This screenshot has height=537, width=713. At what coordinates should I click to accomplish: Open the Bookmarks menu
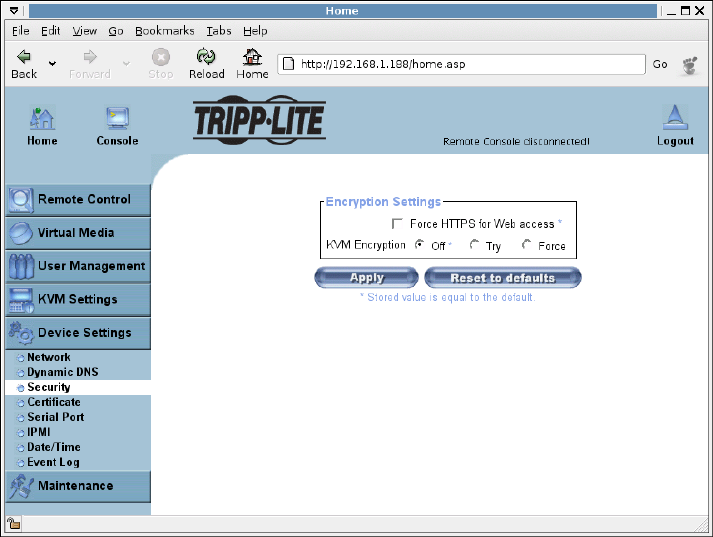[165, 31]
